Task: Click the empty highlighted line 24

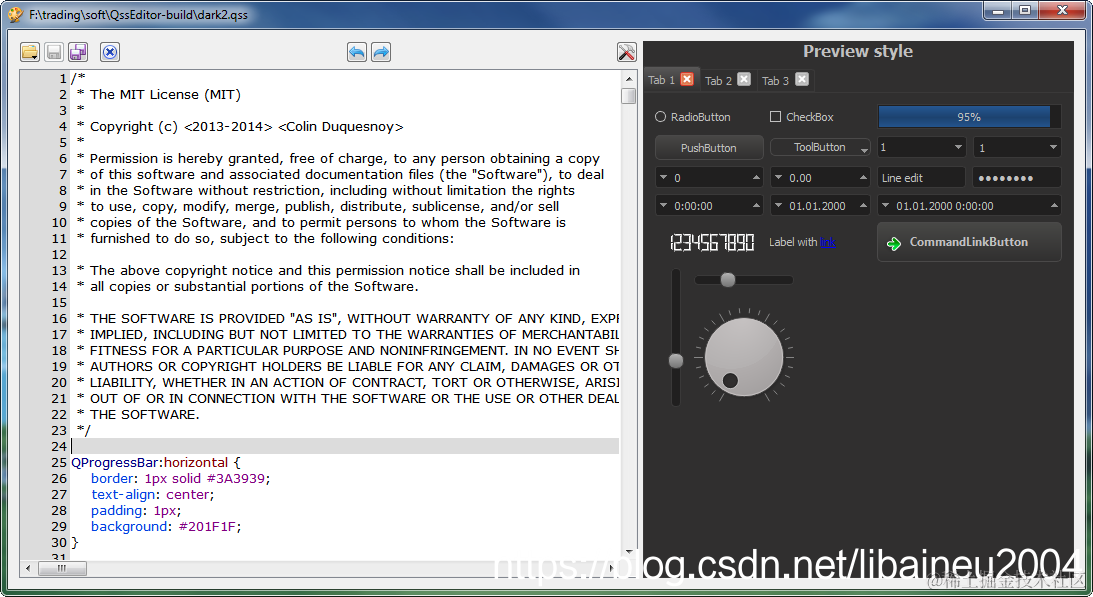Action: click(345, 446)
